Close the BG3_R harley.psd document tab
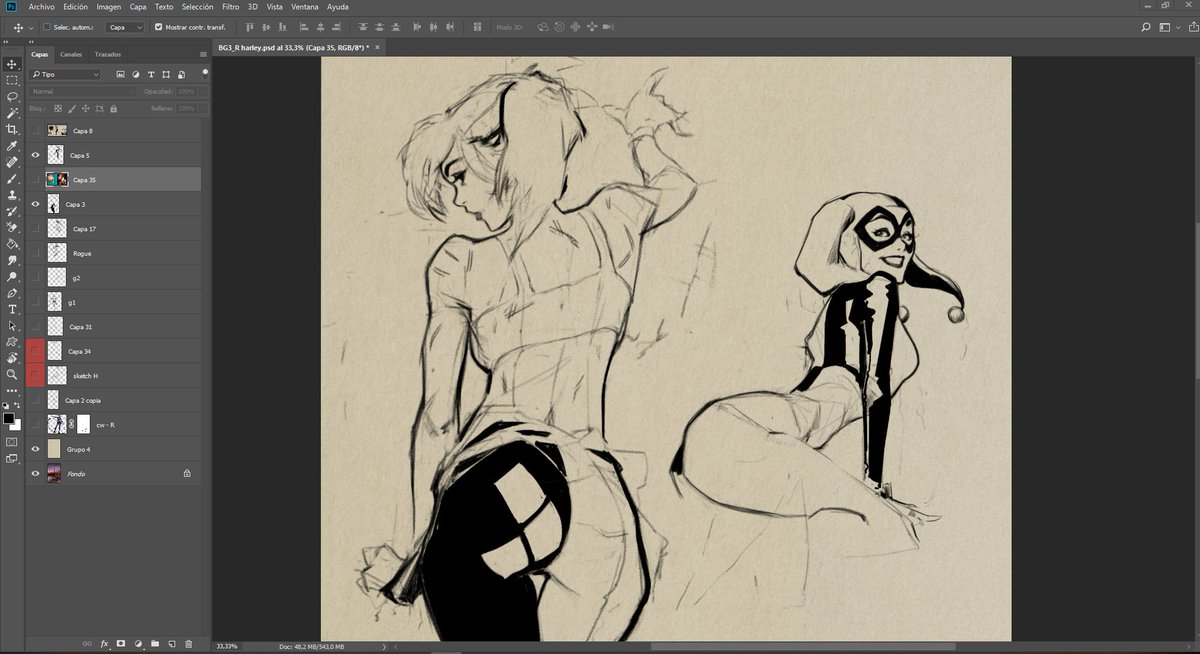 tap(377, 47)
